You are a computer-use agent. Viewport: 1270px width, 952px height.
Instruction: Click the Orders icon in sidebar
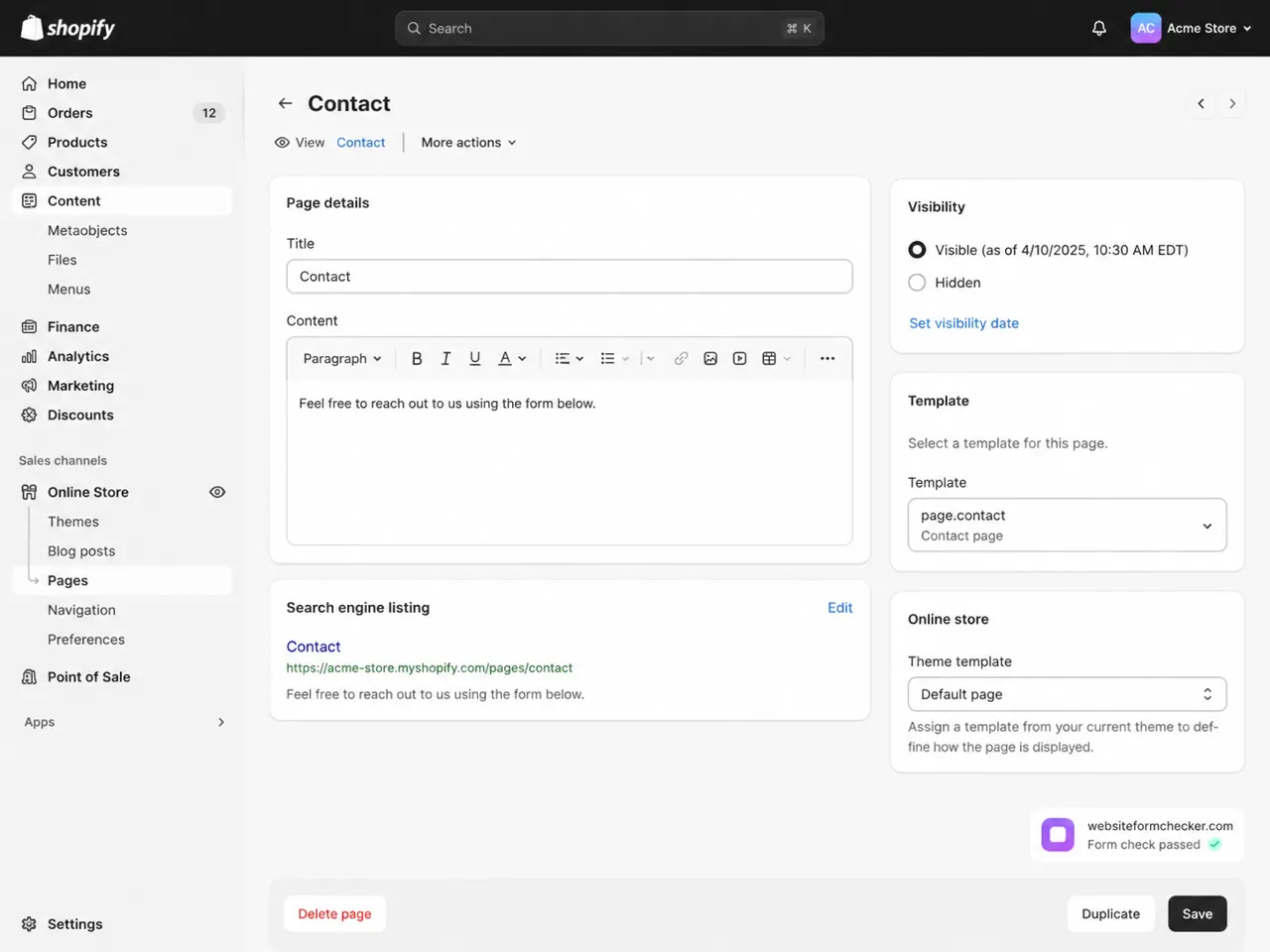tap(30, 113)
